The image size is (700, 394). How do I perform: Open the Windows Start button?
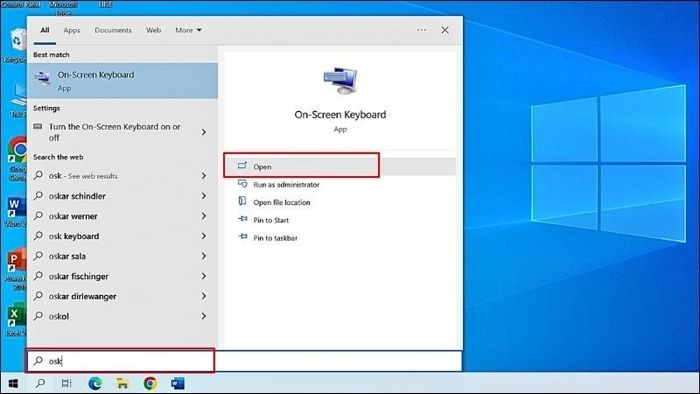coord(13,383)
